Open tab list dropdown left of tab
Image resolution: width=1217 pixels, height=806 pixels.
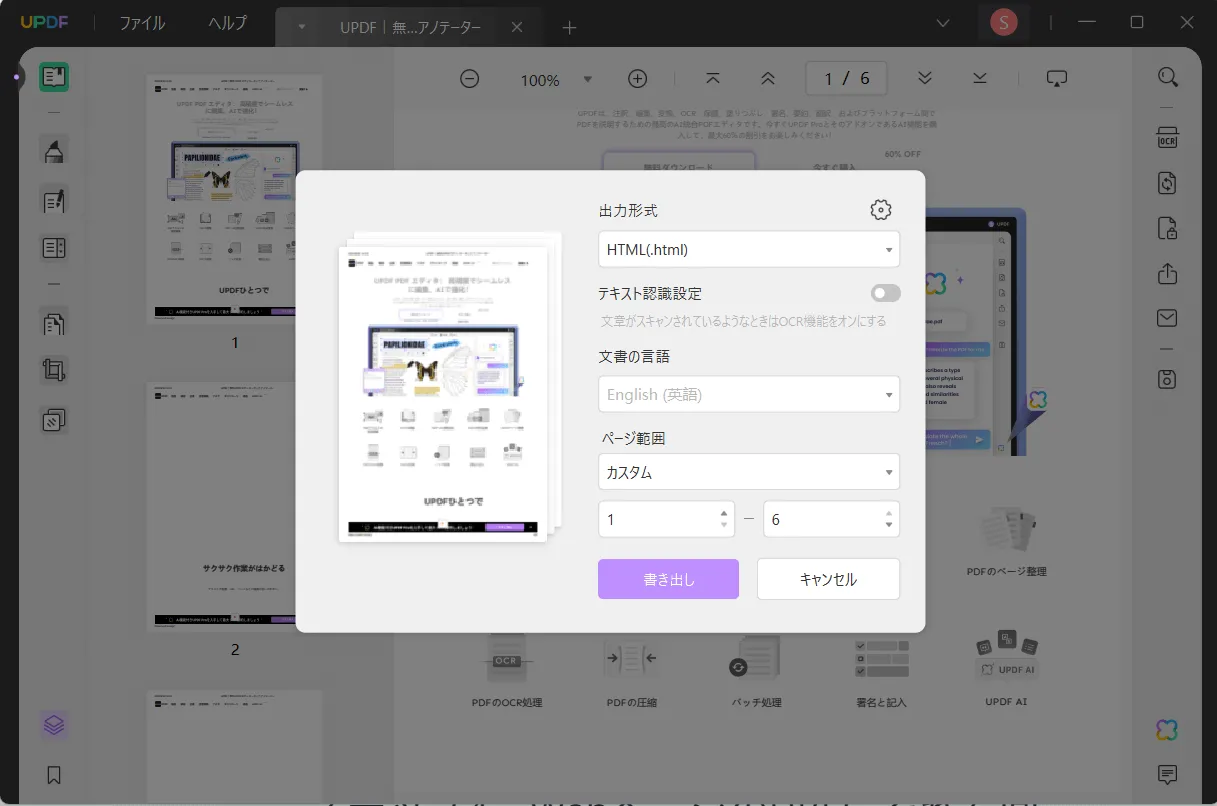[302, 27]
